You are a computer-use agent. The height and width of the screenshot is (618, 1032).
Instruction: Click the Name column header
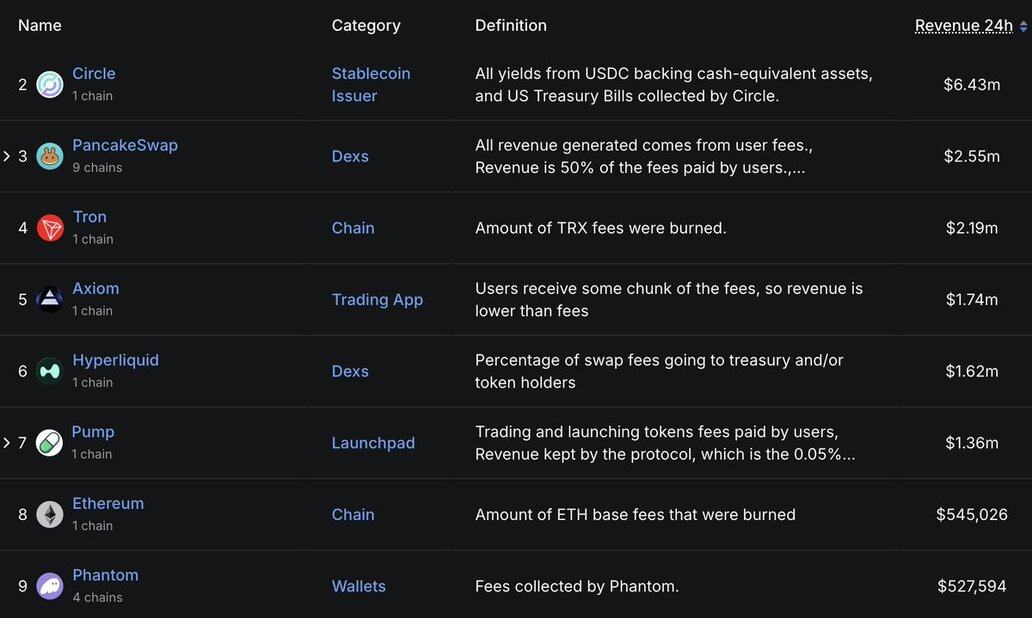tap(39, 25)
